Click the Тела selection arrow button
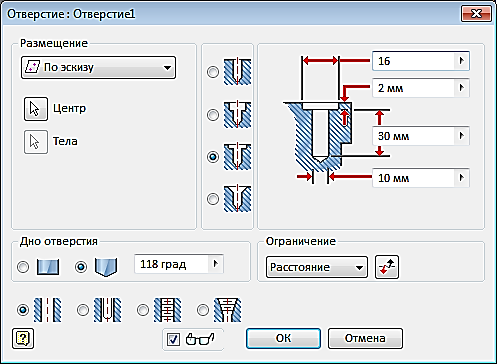 point(36,142)
